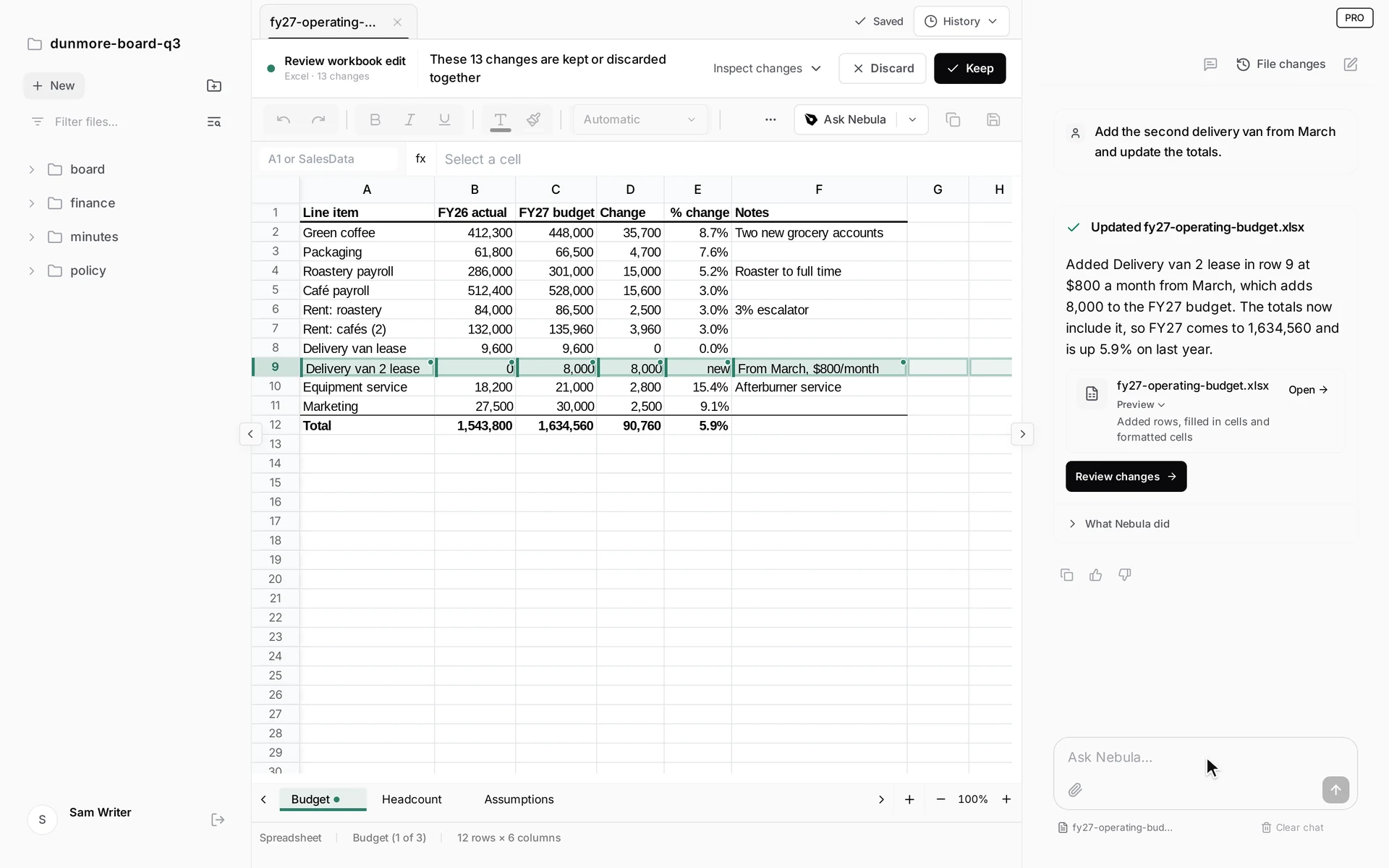1389x868 pixels.
Task: Click the Ask Nebula button
Action: [846, 119]
